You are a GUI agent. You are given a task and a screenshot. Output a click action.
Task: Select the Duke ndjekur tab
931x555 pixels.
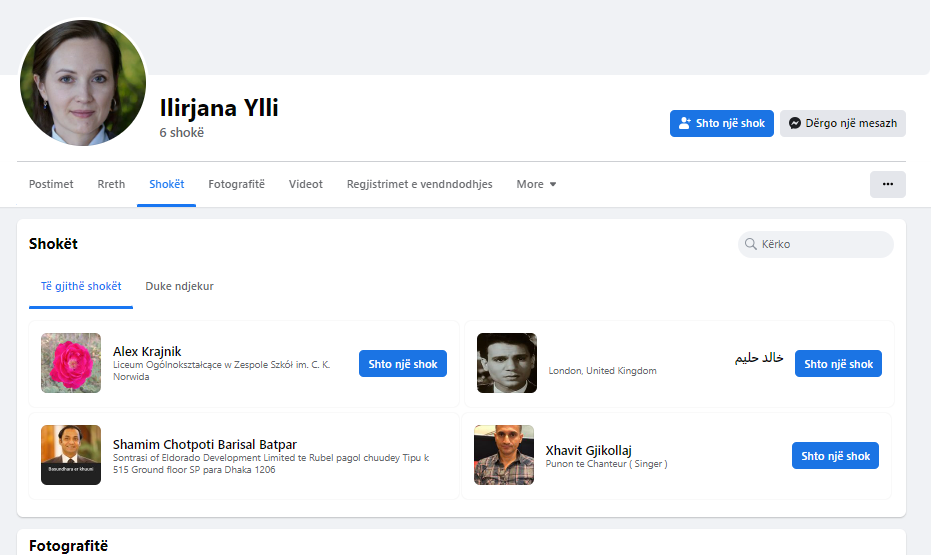179,286
